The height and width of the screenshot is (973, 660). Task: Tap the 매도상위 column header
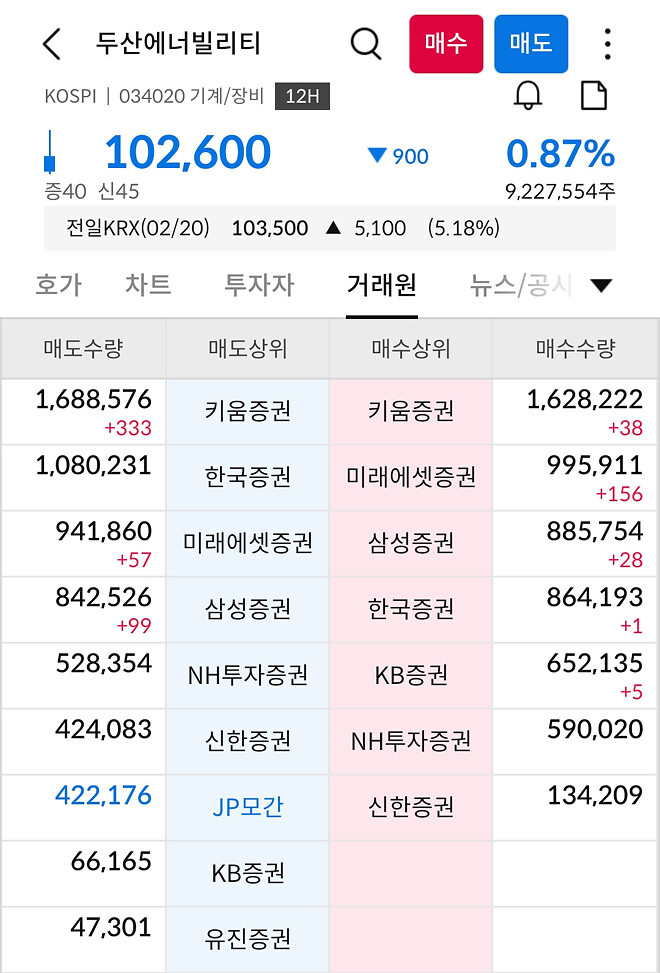pos(248,349)
